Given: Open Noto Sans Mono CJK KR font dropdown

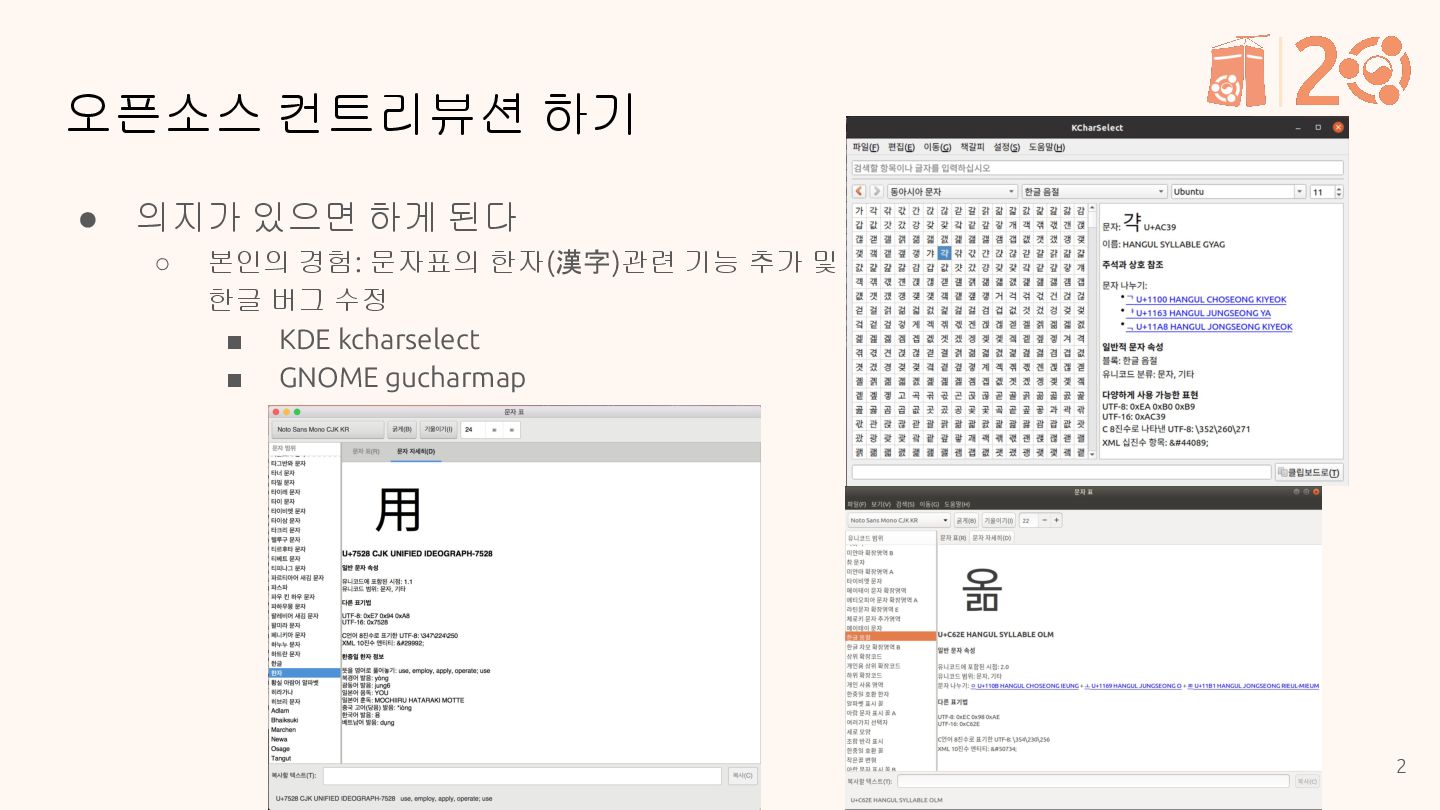Looking at the screenshot, I should click(898, 520).
